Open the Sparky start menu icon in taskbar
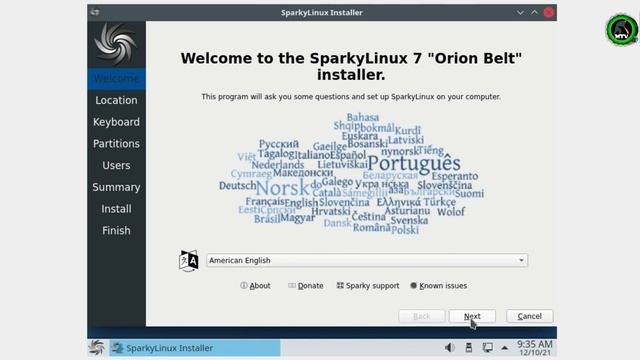 [97, 348]
